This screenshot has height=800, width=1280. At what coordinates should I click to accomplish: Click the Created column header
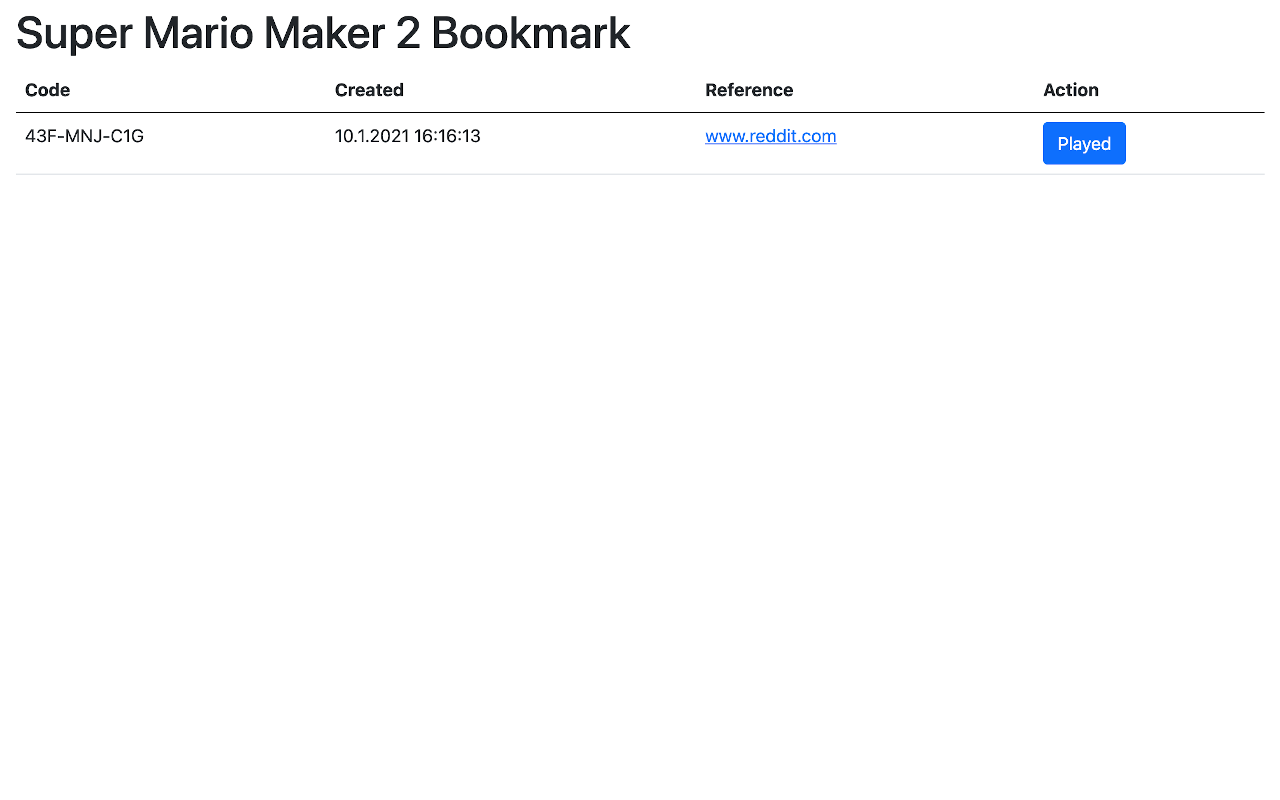[369, 90]
